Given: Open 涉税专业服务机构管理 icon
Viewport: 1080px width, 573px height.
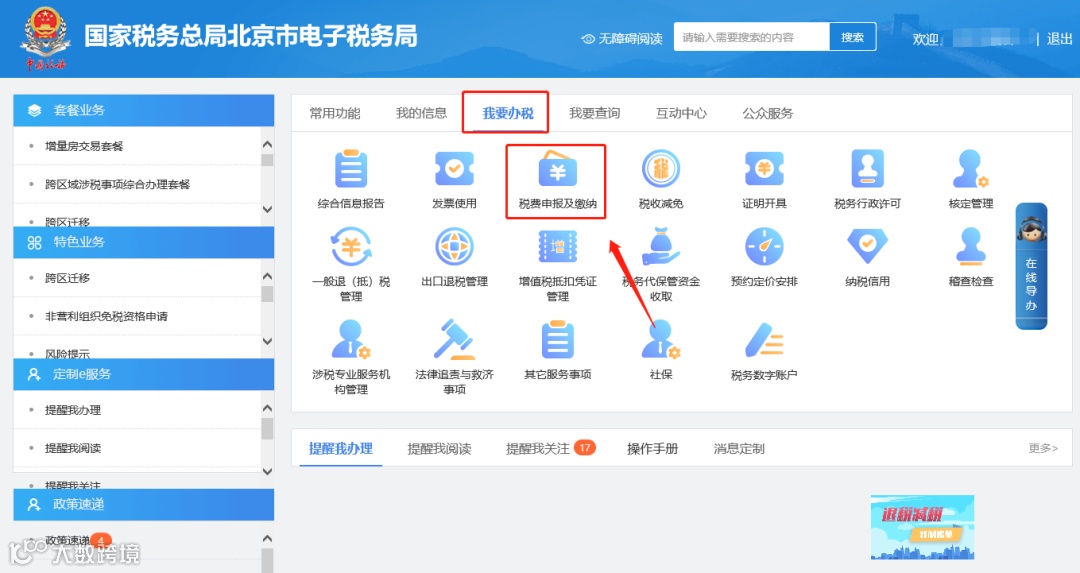Looking at the screenshot, I should [x=351, y=340].
